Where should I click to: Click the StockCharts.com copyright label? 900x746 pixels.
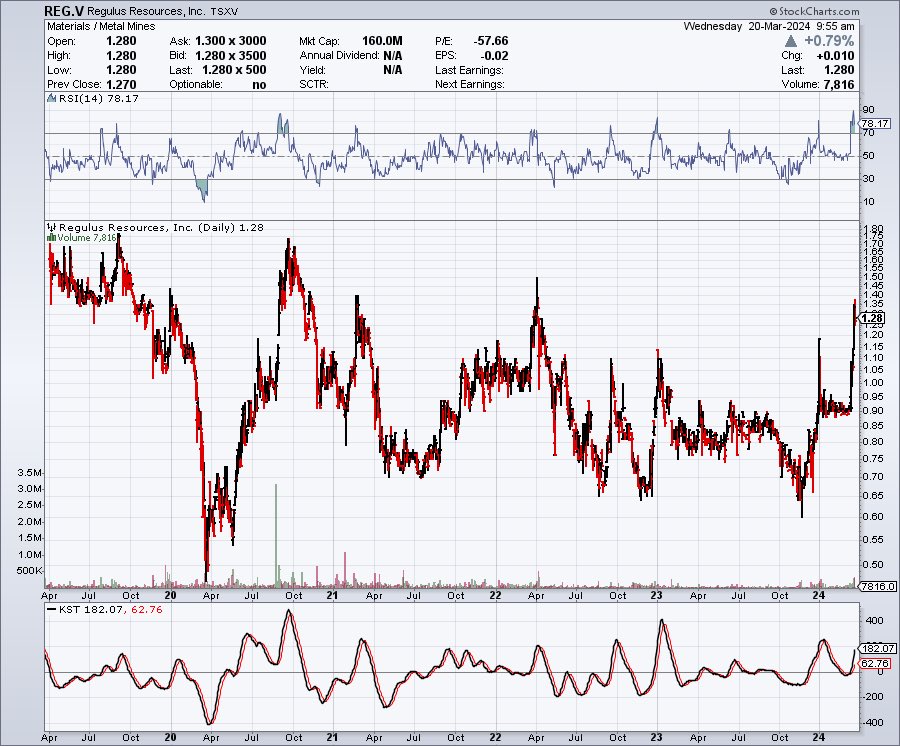coord(814,11)
